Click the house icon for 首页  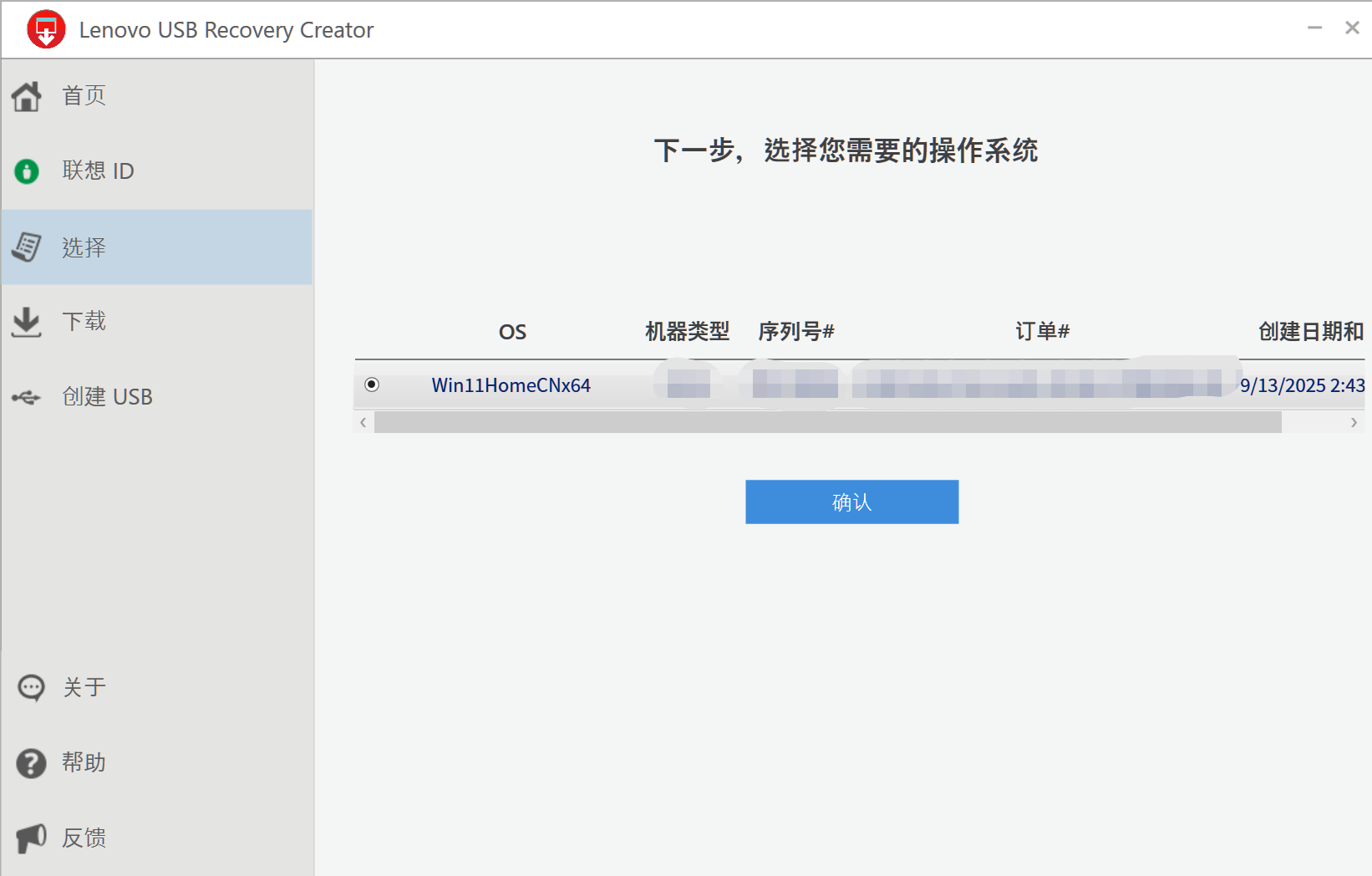(x=27, y=96)
